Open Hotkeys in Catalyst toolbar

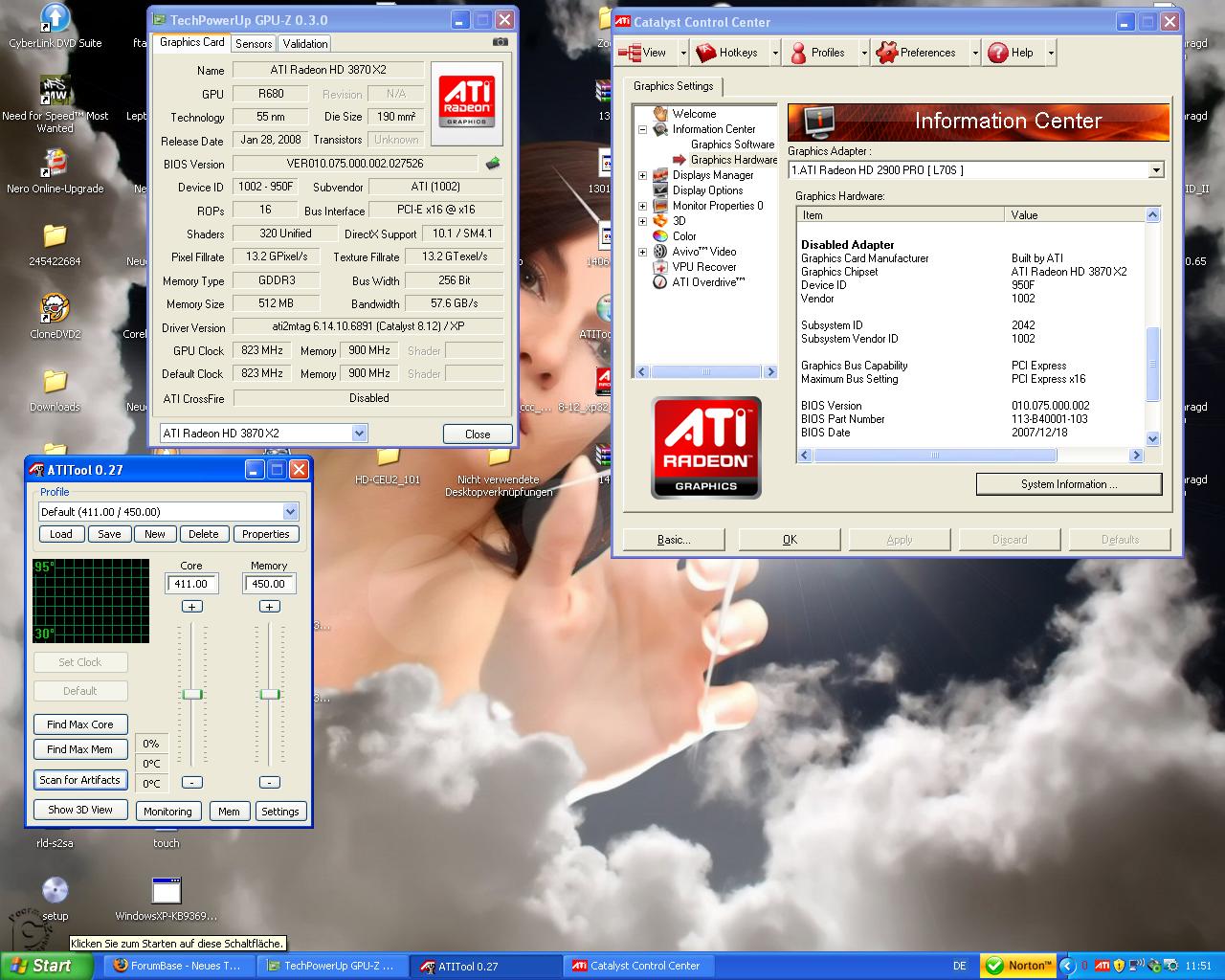[x=726, y=53]
